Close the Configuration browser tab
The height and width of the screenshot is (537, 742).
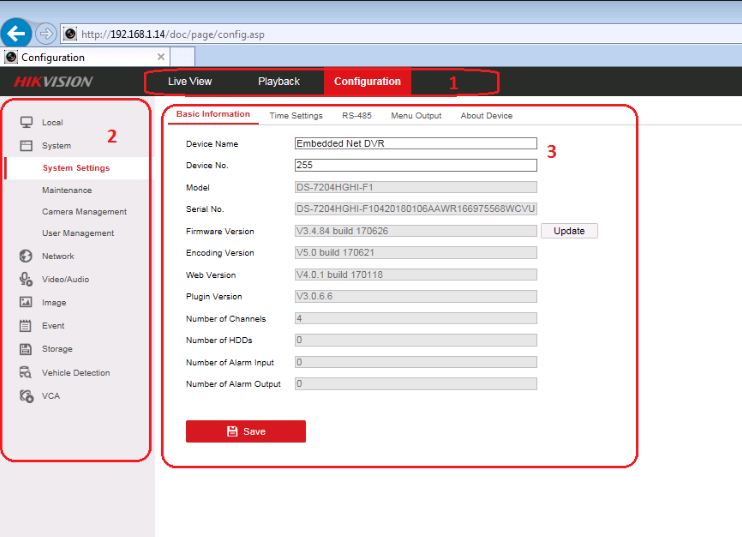pyautogui.click(x=161, y=57)
